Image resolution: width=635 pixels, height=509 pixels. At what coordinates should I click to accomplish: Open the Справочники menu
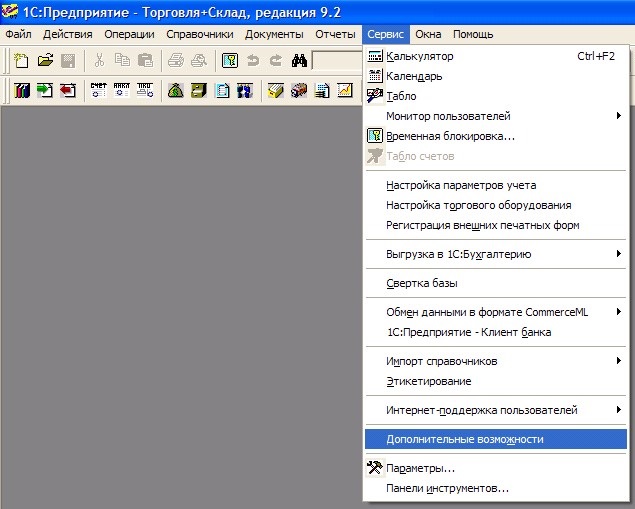pyautogui.click(x=200, y=34)
